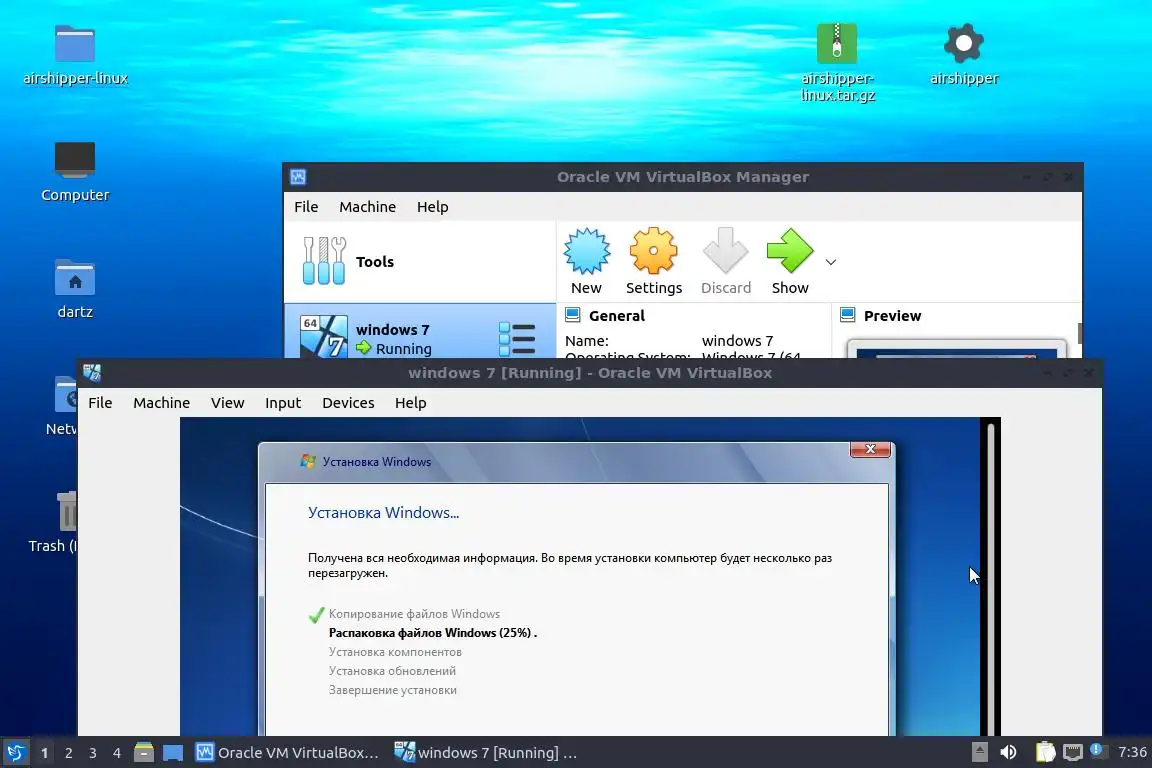Click the Установка Windows dialog title icon
Screen dimensions: 1152x768
(308, 462)
